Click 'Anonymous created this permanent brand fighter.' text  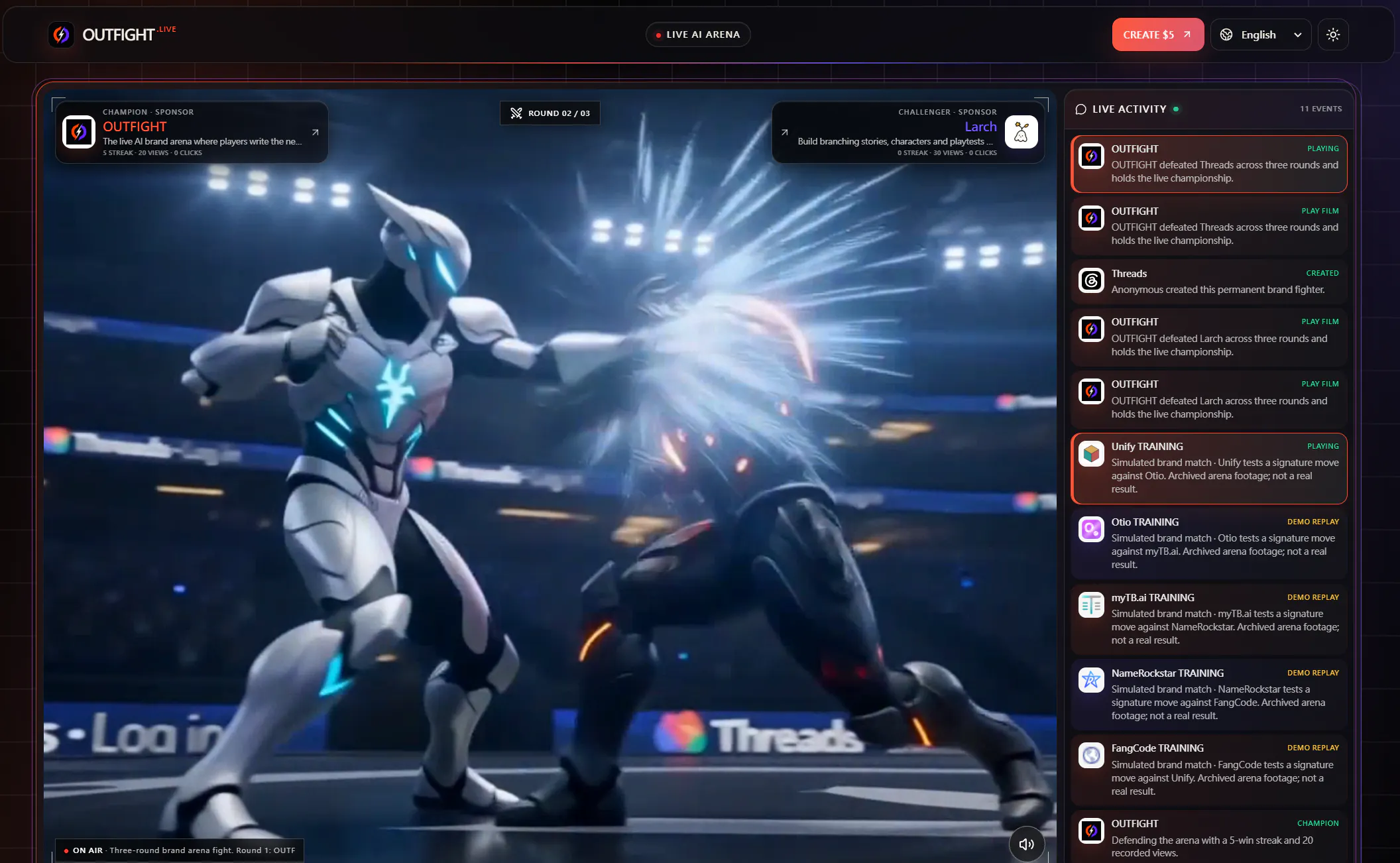click(1218, 290)
